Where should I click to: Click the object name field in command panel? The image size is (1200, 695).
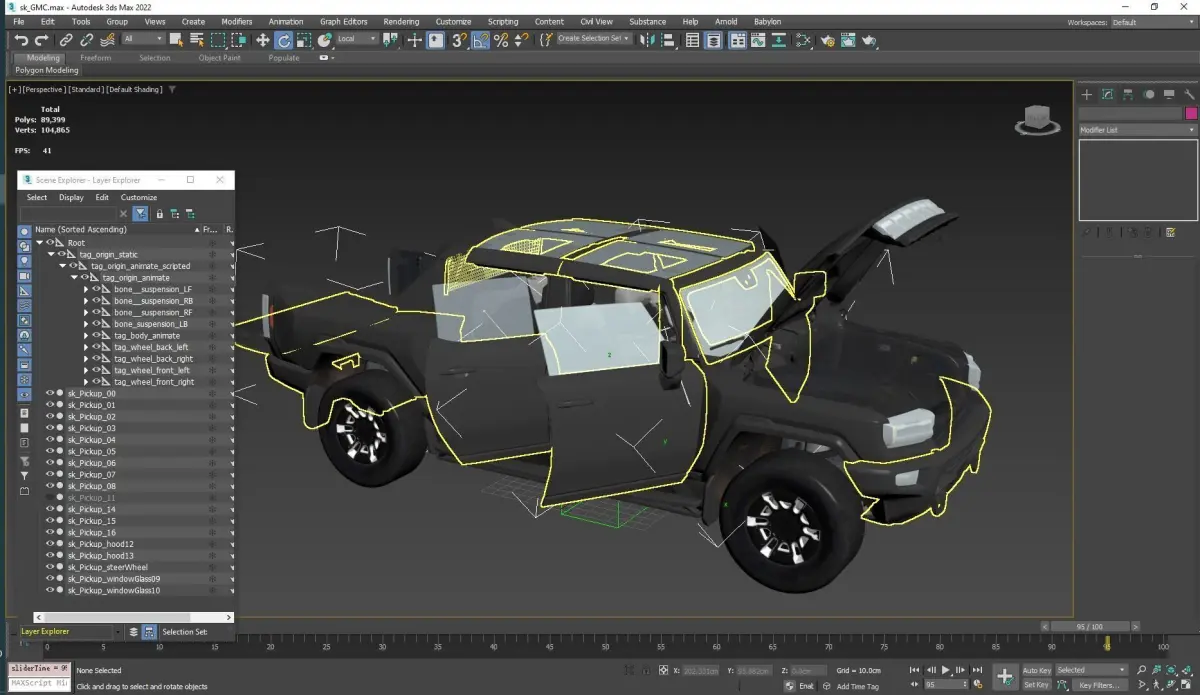pos(1130,114)
